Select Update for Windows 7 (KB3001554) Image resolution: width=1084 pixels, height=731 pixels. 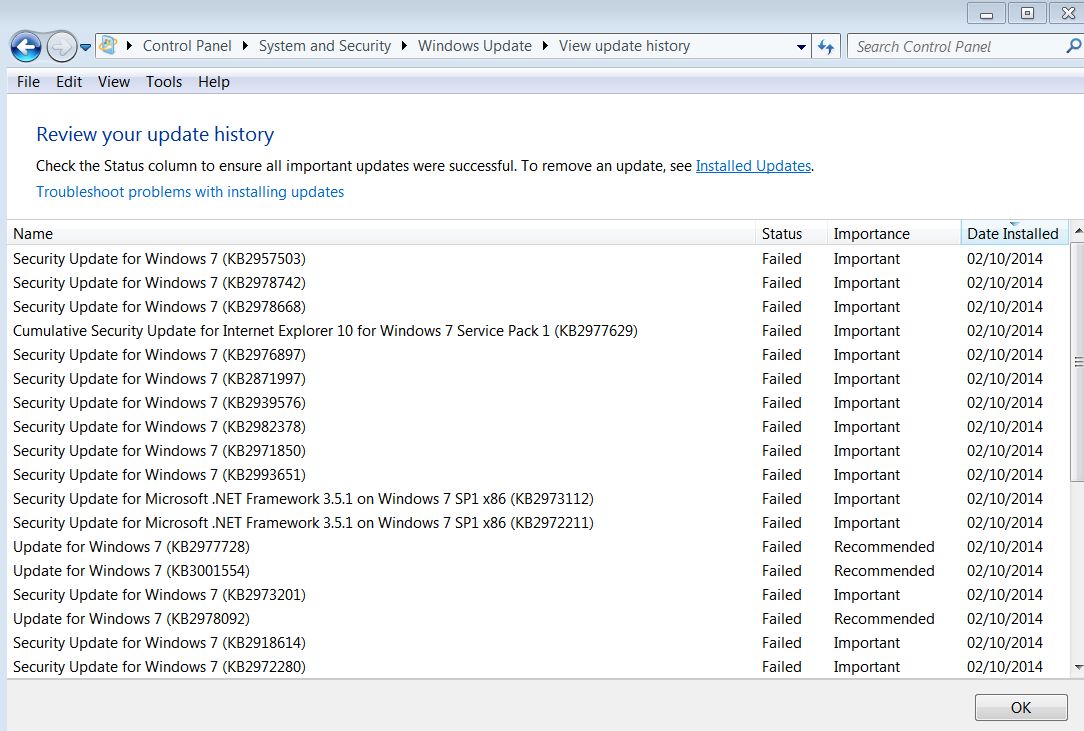131,571
